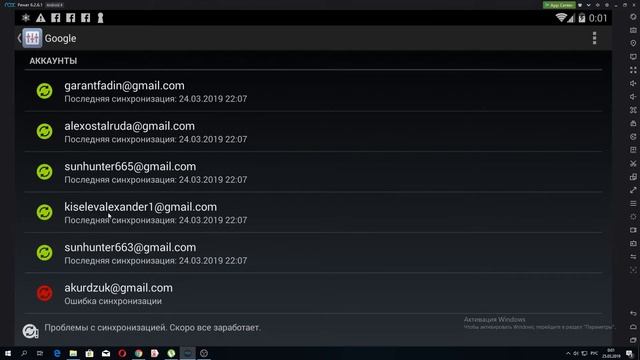Show hidden system tray icons

[x=568, y=353]
